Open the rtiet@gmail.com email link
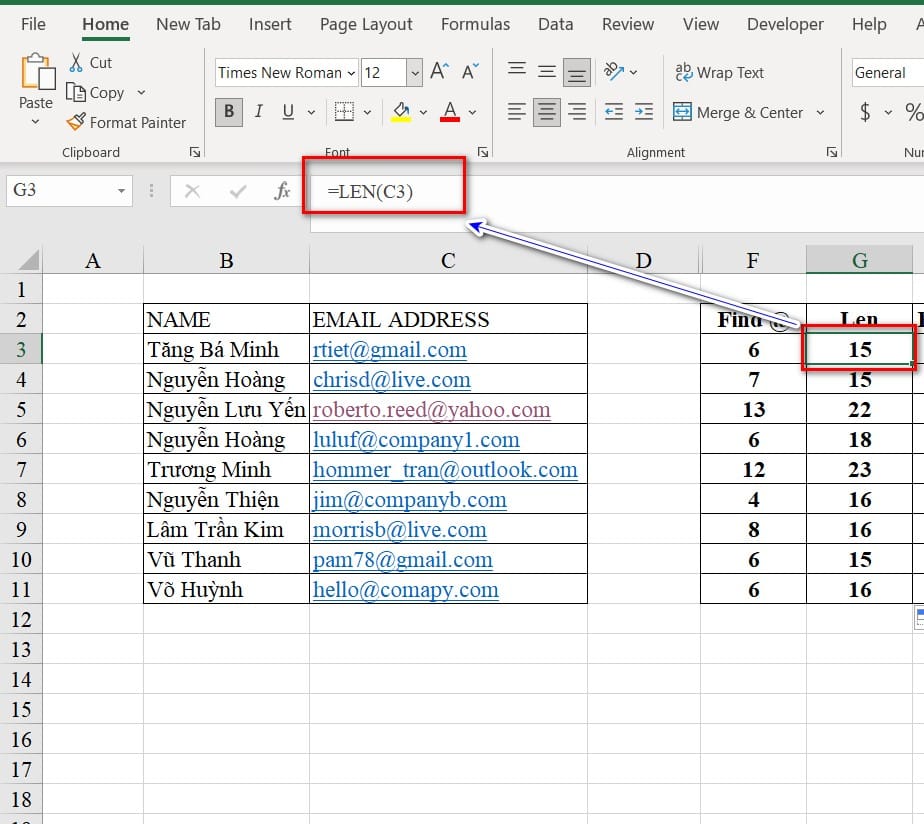 (x=389, y=350)
